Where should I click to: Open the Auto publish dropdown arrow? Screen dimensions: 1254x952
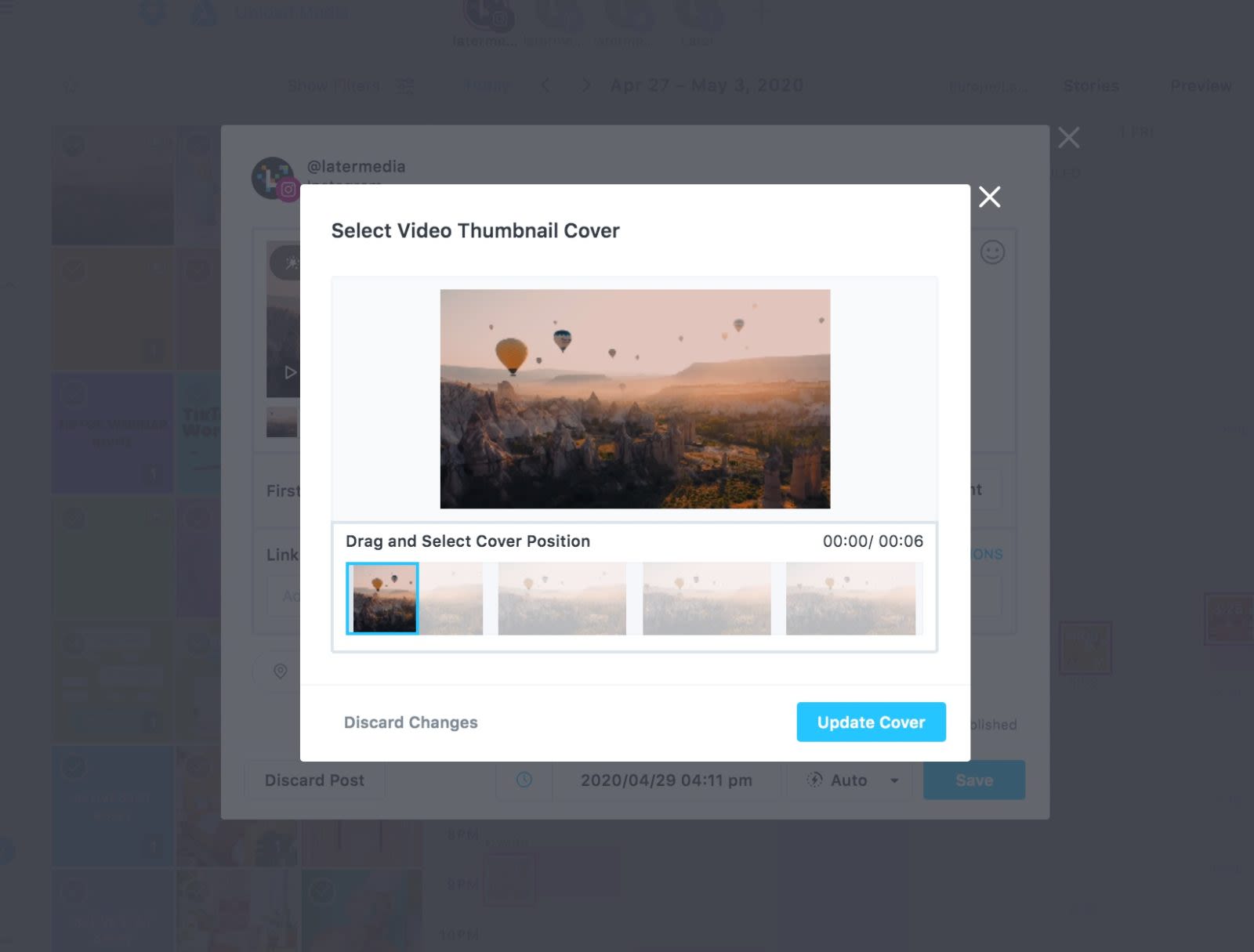894,780
